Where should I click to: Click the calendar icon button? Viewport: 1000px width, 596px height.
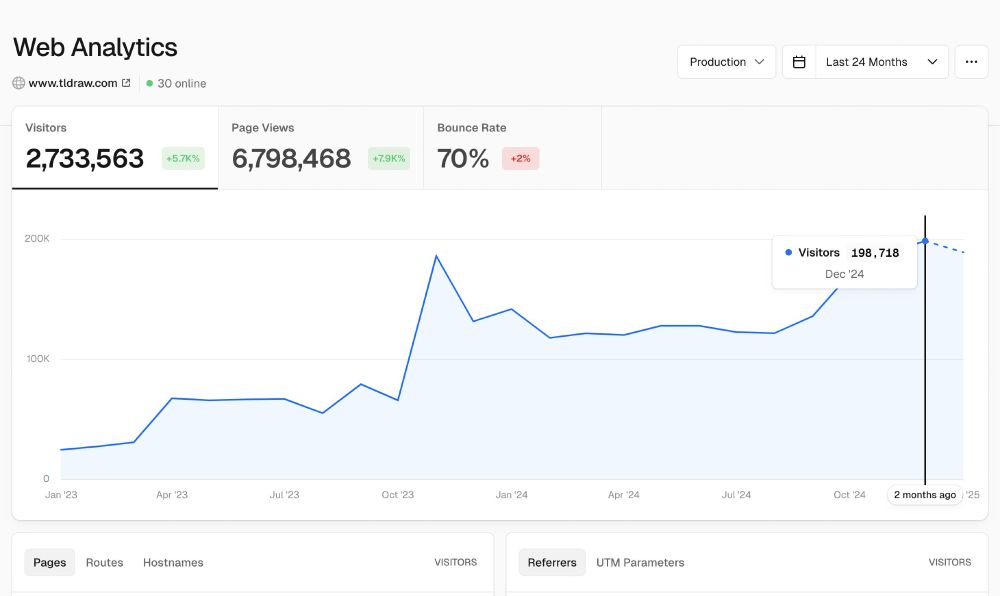click(799, 62)
